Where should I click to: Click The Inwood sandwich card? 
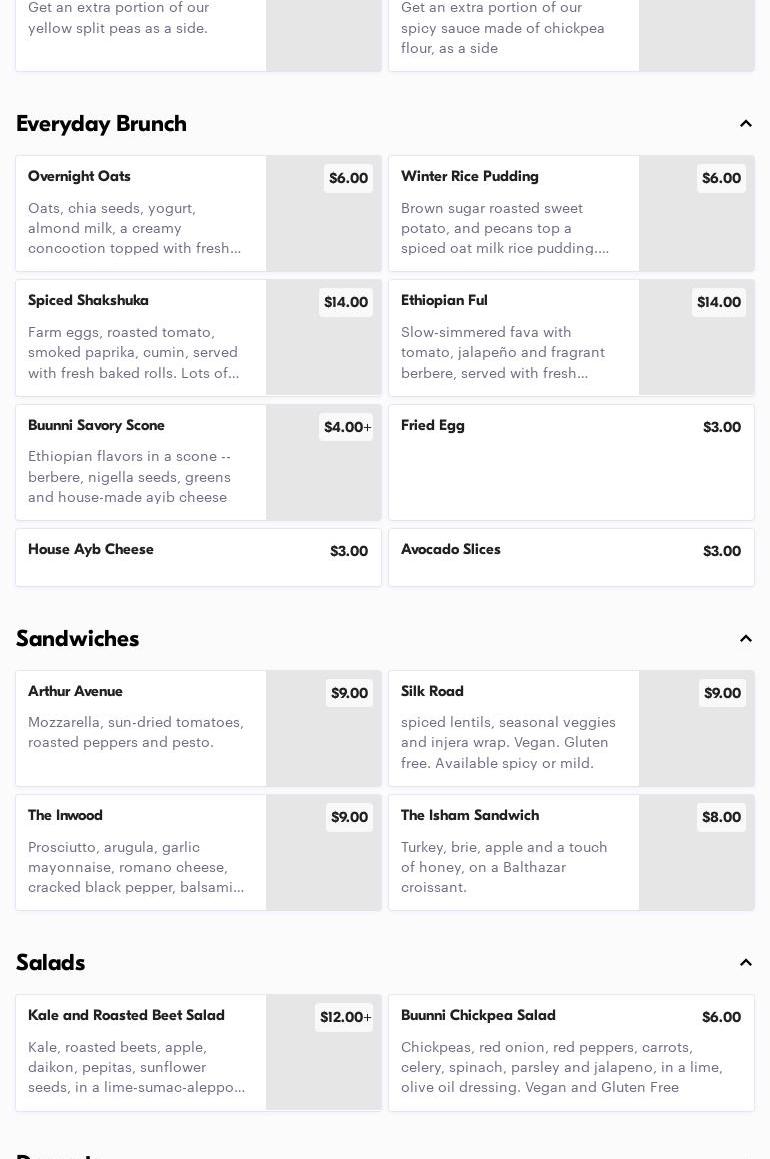coord(198,852)
